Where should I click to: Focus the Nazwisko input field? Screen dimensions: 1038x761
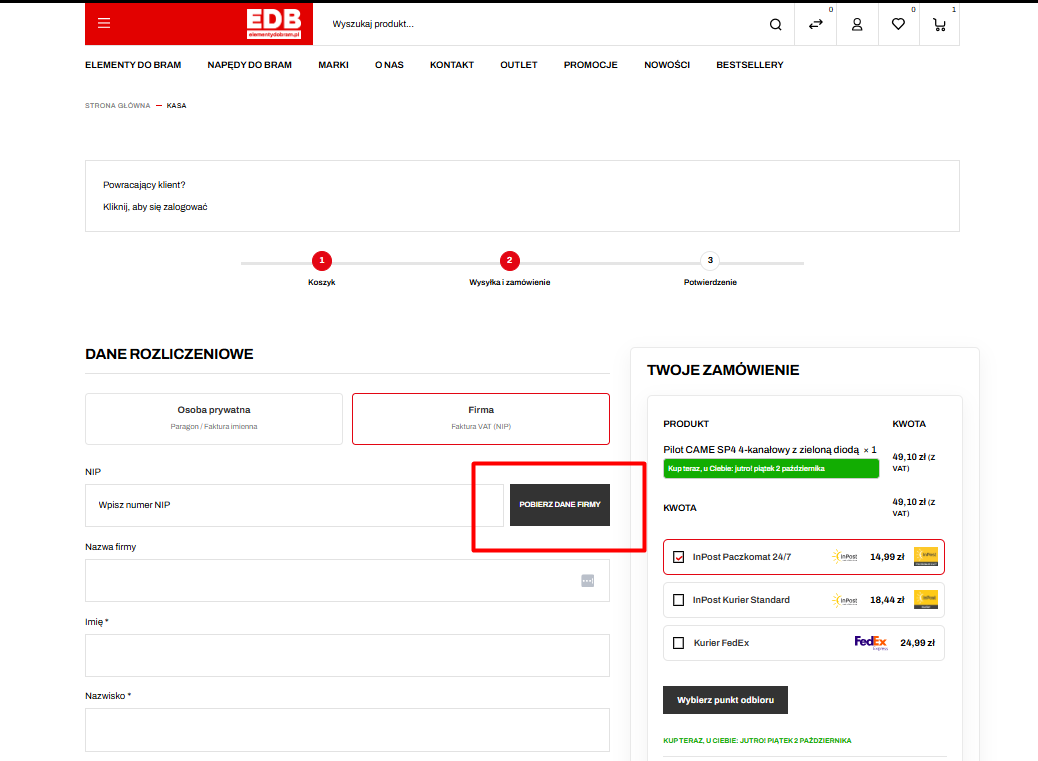[x=347, y=730]
